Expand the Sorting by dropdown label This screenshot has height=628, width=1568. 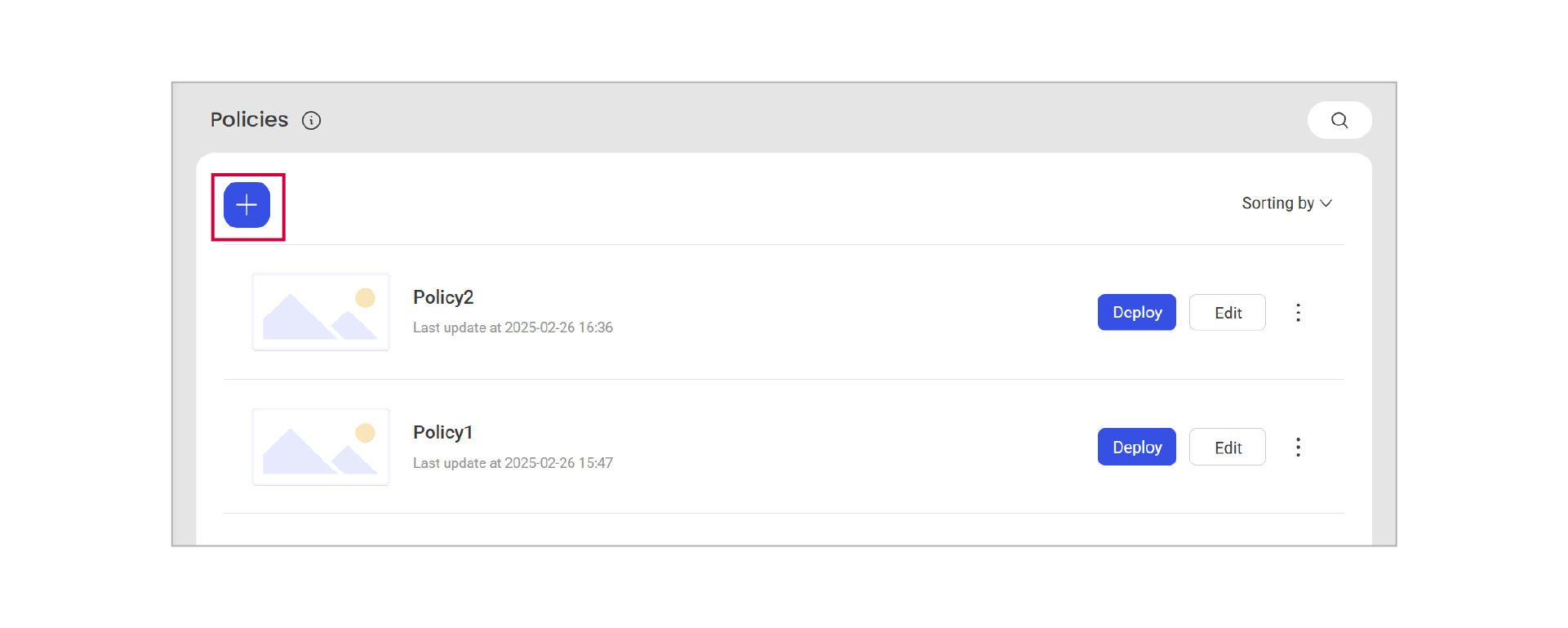coord(1277,203)
